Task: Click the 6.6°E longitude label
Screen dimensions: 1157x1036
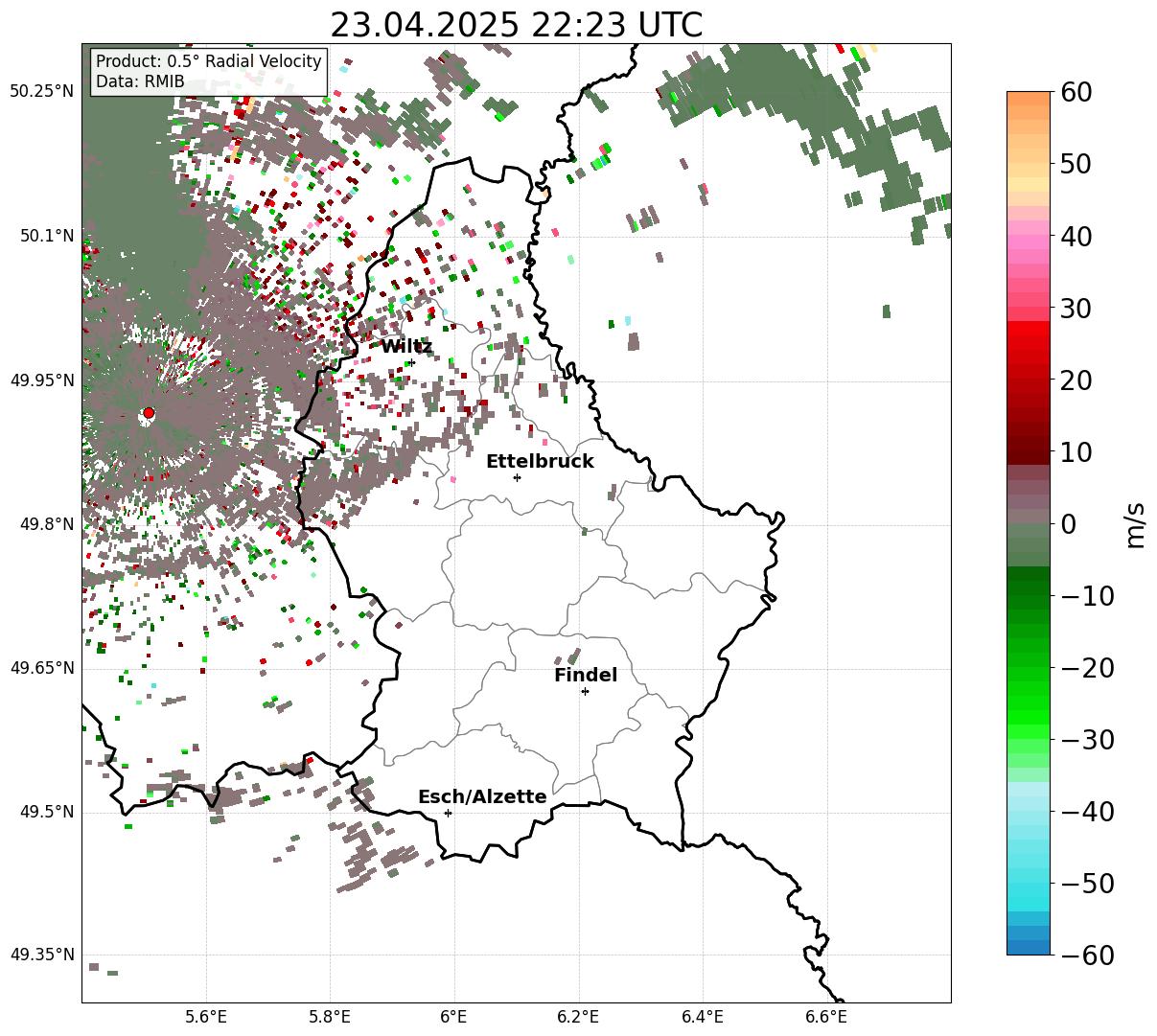Action: click(x=826, y=1016)
